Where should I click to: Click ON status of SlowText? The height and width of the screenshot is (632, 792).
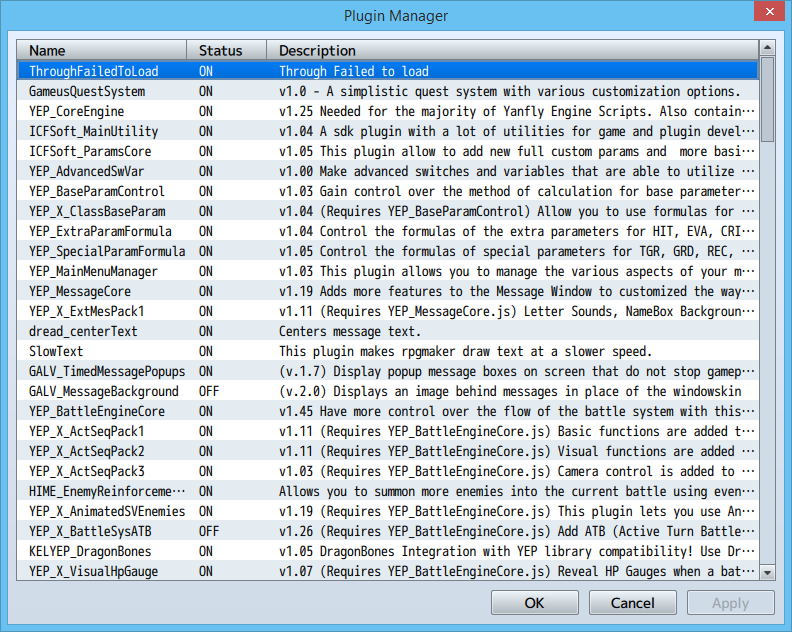point(206,351)
